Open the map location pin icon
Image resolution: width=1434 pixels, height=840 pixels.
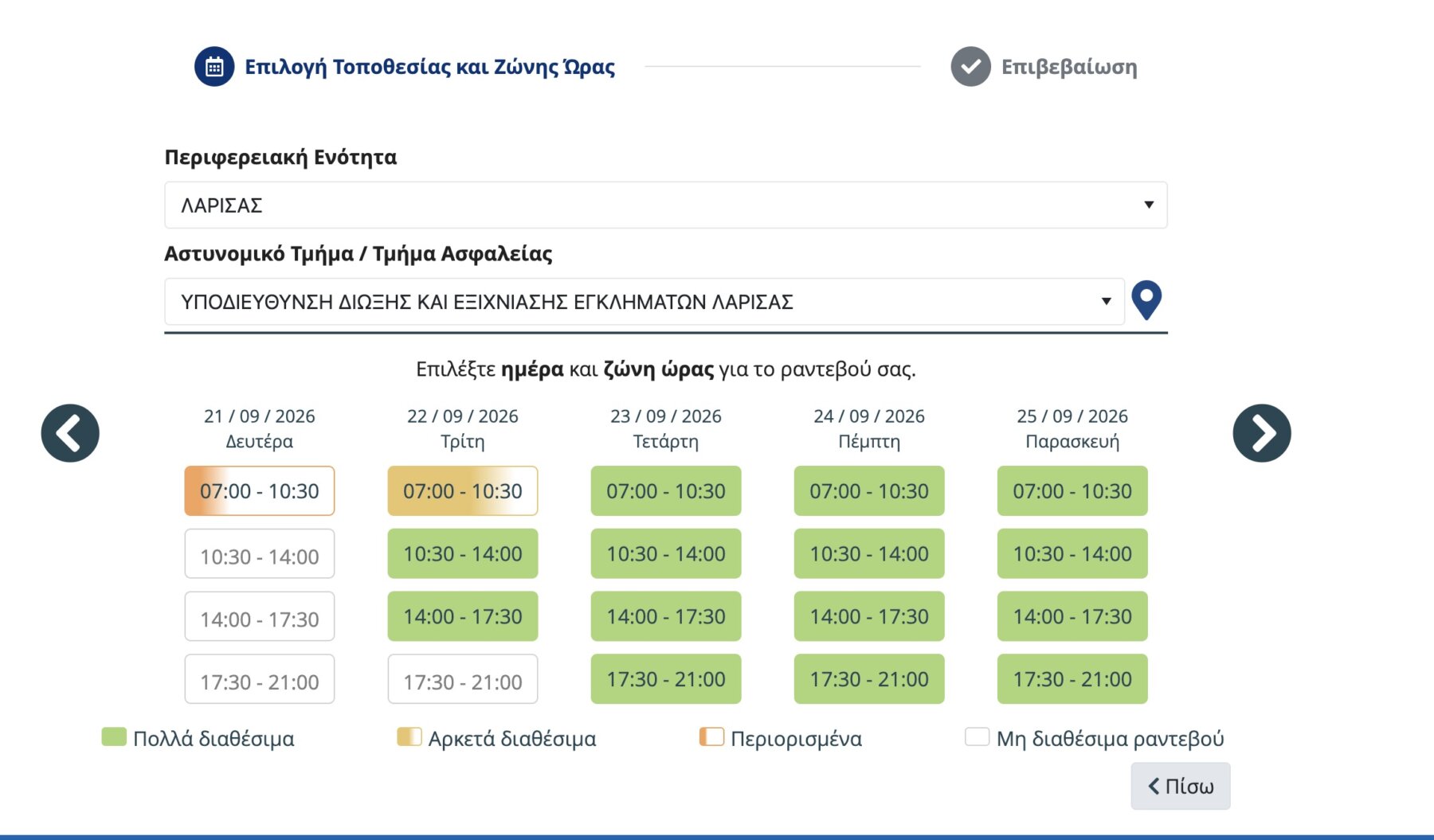pos(1146,300)
